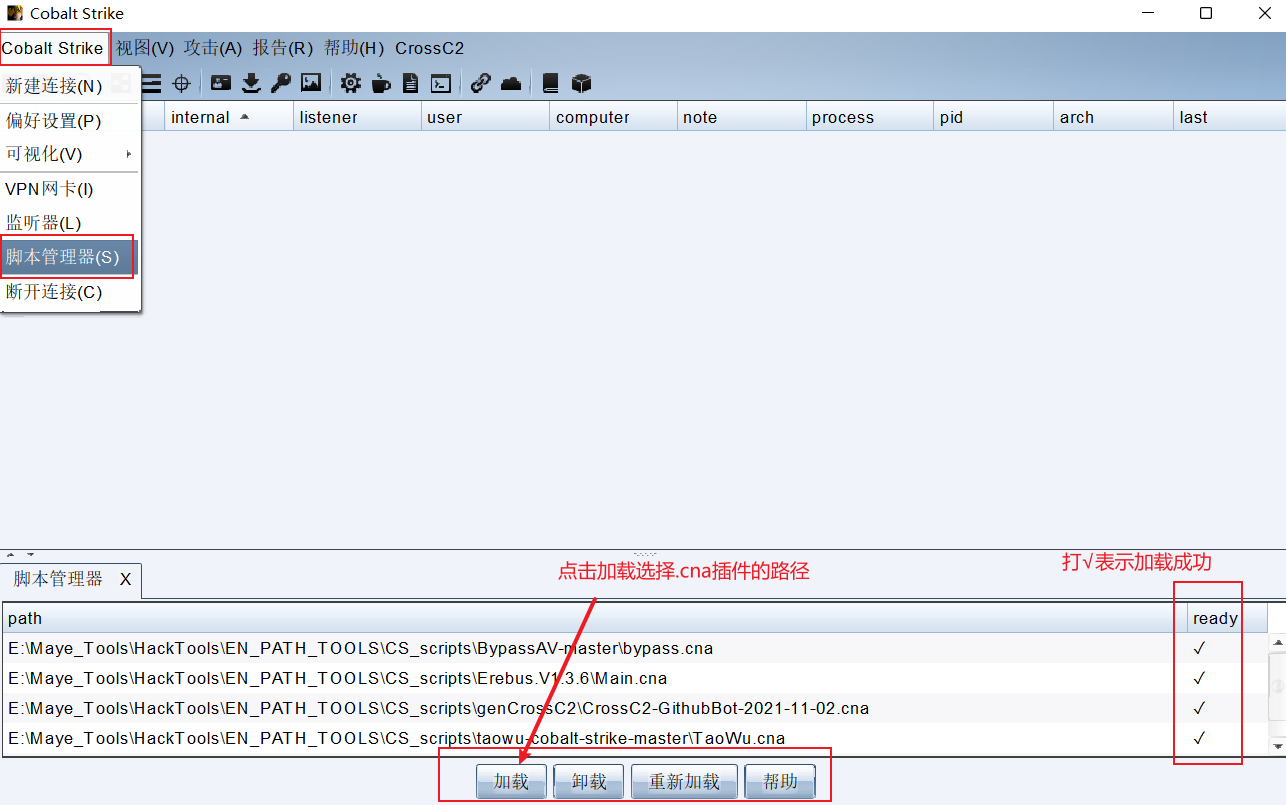1286x805 pixels.
Task: Show the targets crosshair view
Action: [181, 84]
